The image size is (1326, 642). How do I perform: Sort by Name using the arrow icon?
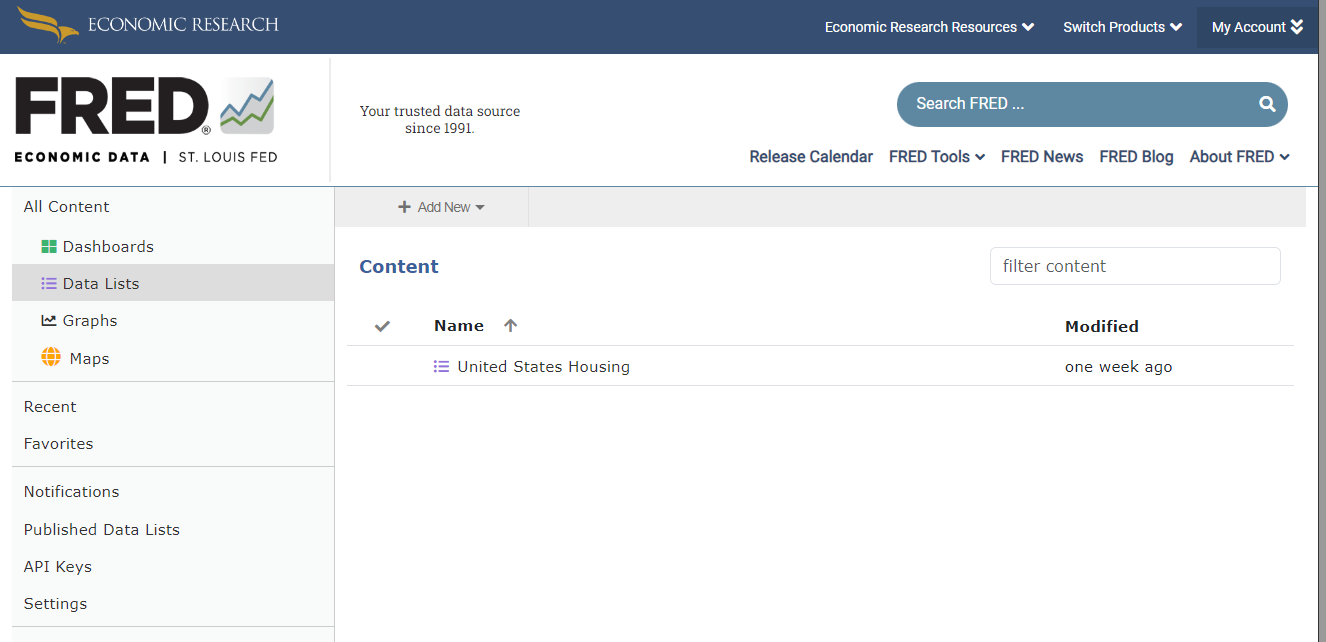(511, 326)
